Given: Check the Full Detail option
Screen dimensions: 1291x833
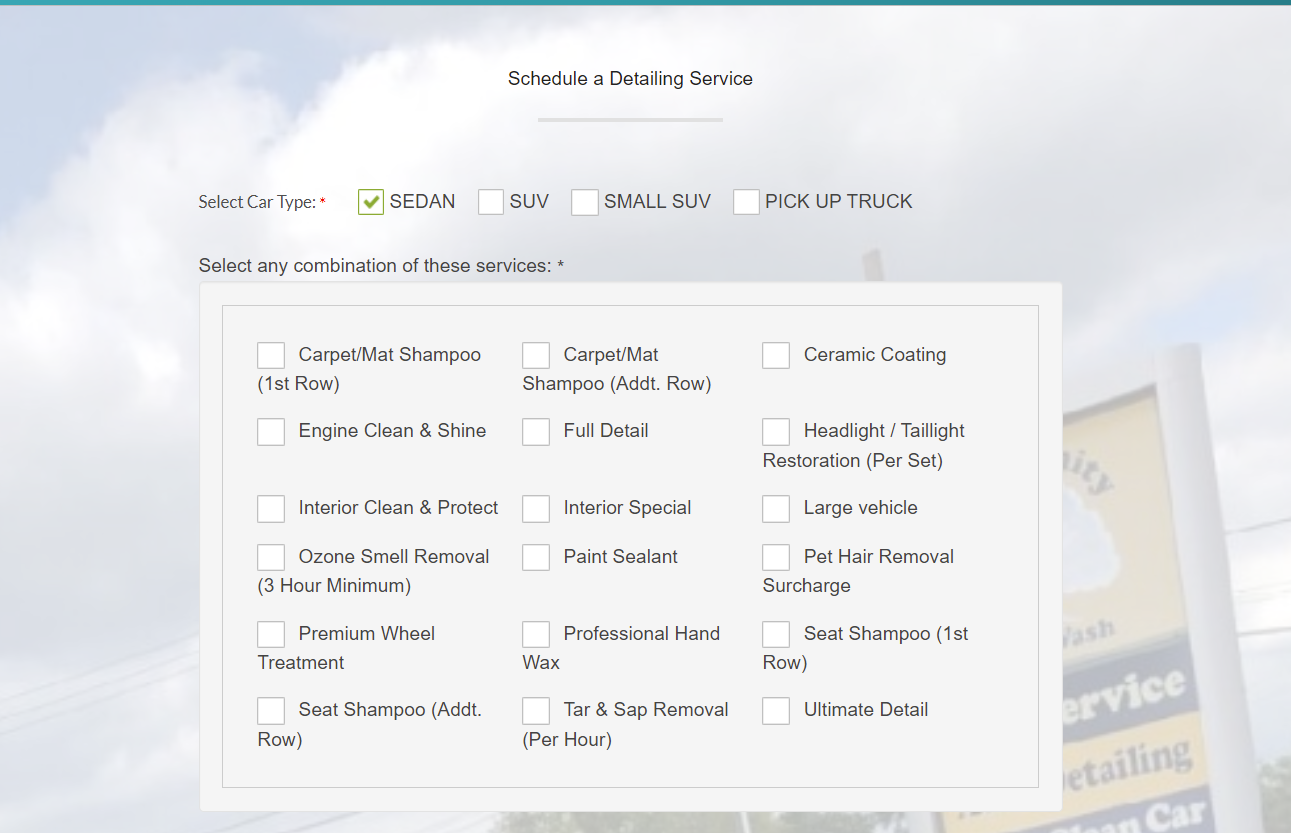Looking at the screenshot, I should 536,431.
